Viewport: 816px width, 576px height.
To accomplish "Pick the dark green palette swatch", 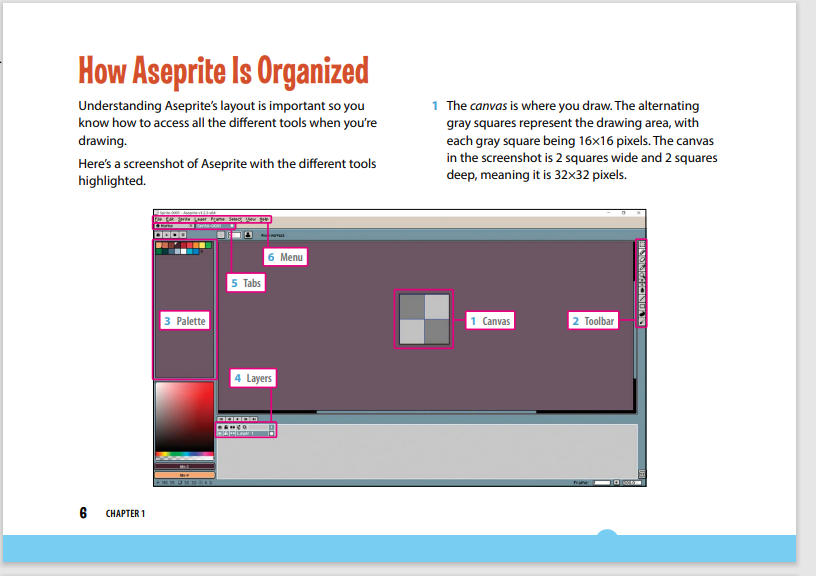I will click(159, 251).
